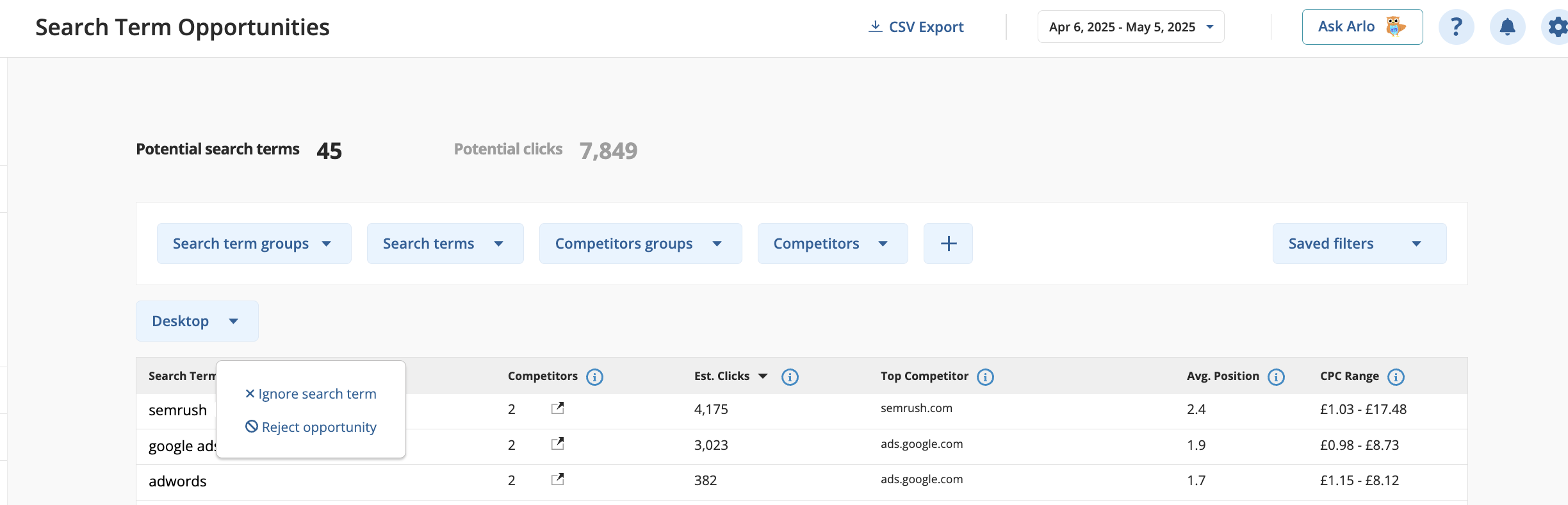Open external link icon in semrush row
1568x505 pixels.
558,408
